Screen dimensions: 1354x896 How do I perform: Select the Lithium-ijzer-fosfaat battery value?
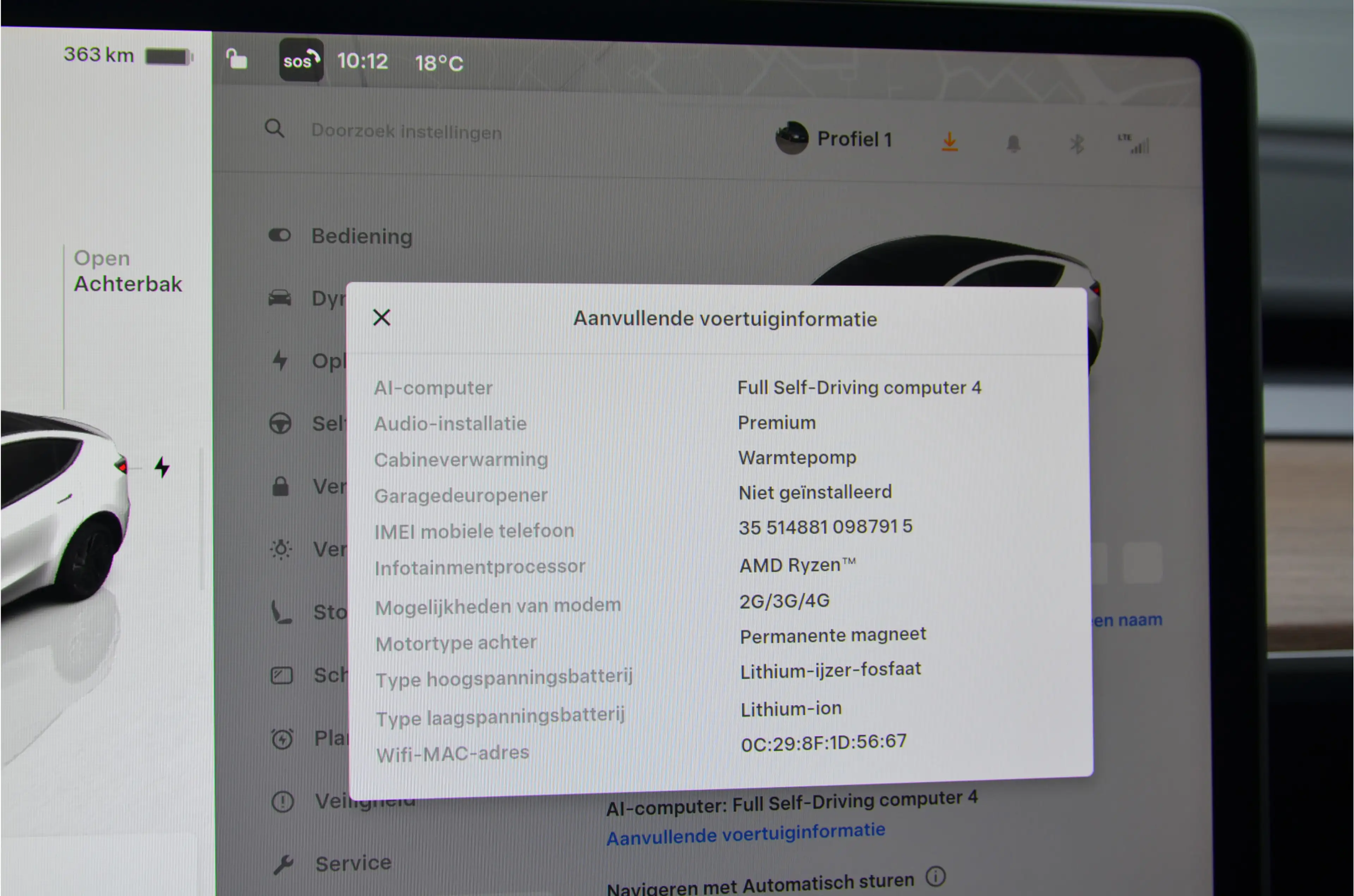pos(830,670)
